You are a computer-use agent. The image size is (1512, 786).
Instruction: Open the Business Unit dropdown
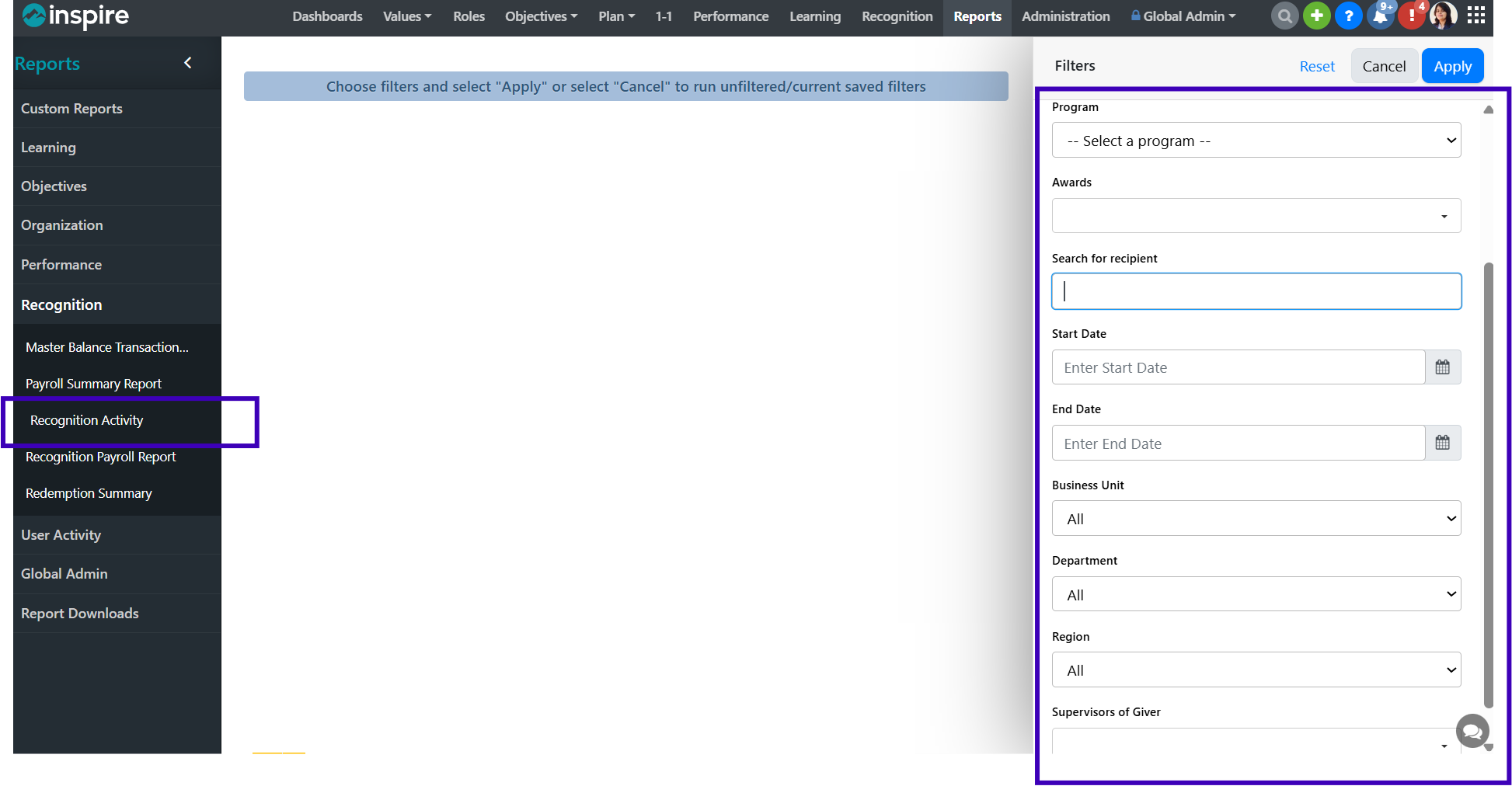1256,519
